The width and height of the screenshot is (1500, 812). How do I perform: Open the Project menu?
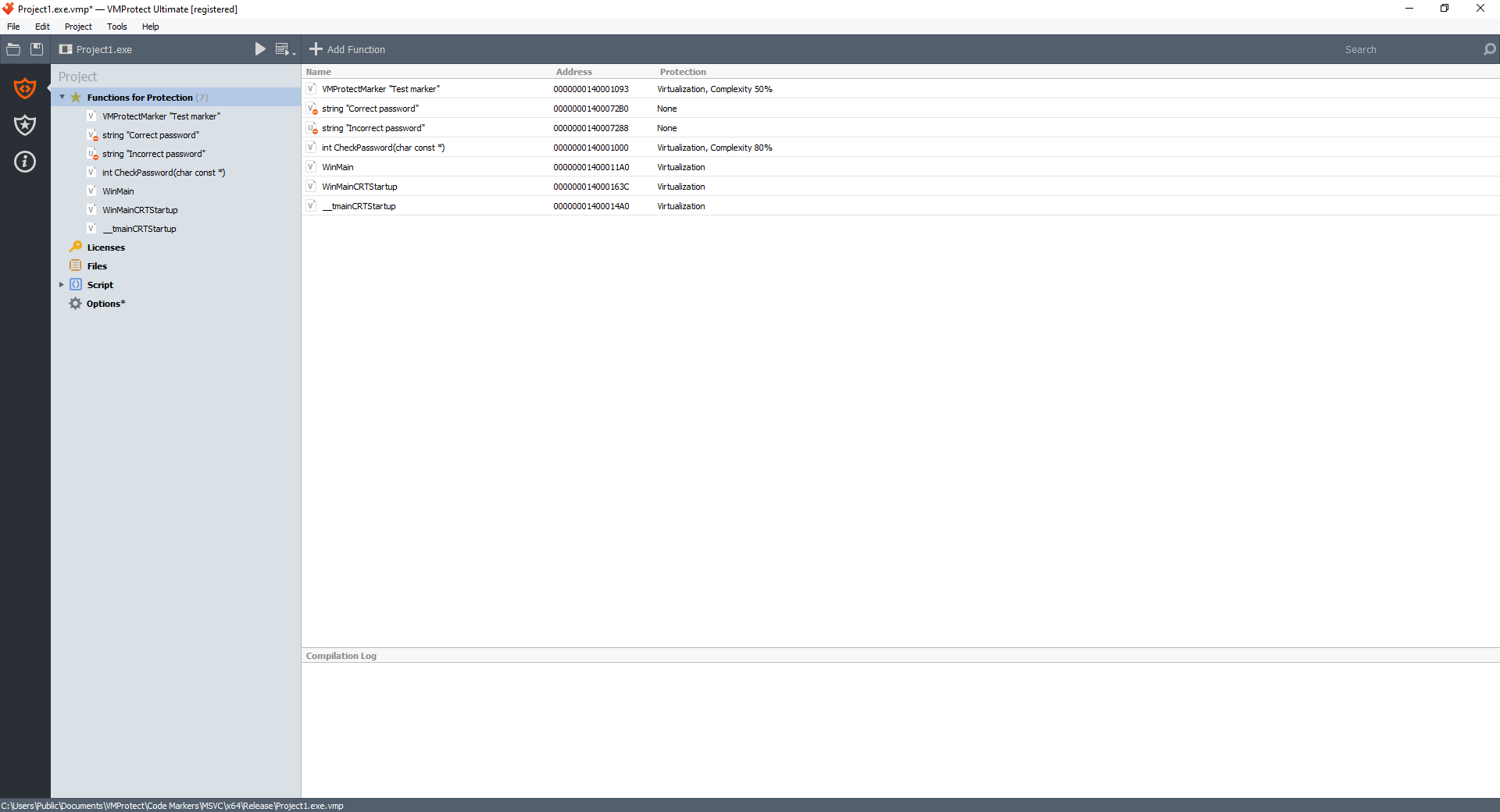[x=78, y=27]
